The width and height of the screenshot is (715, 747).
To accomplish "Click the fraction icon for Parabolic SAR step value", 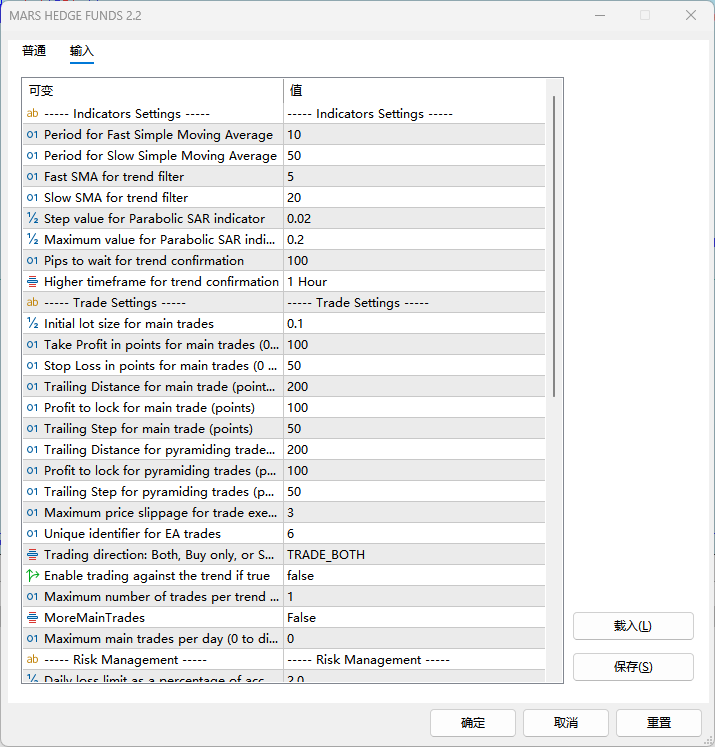I will point(32,219).
